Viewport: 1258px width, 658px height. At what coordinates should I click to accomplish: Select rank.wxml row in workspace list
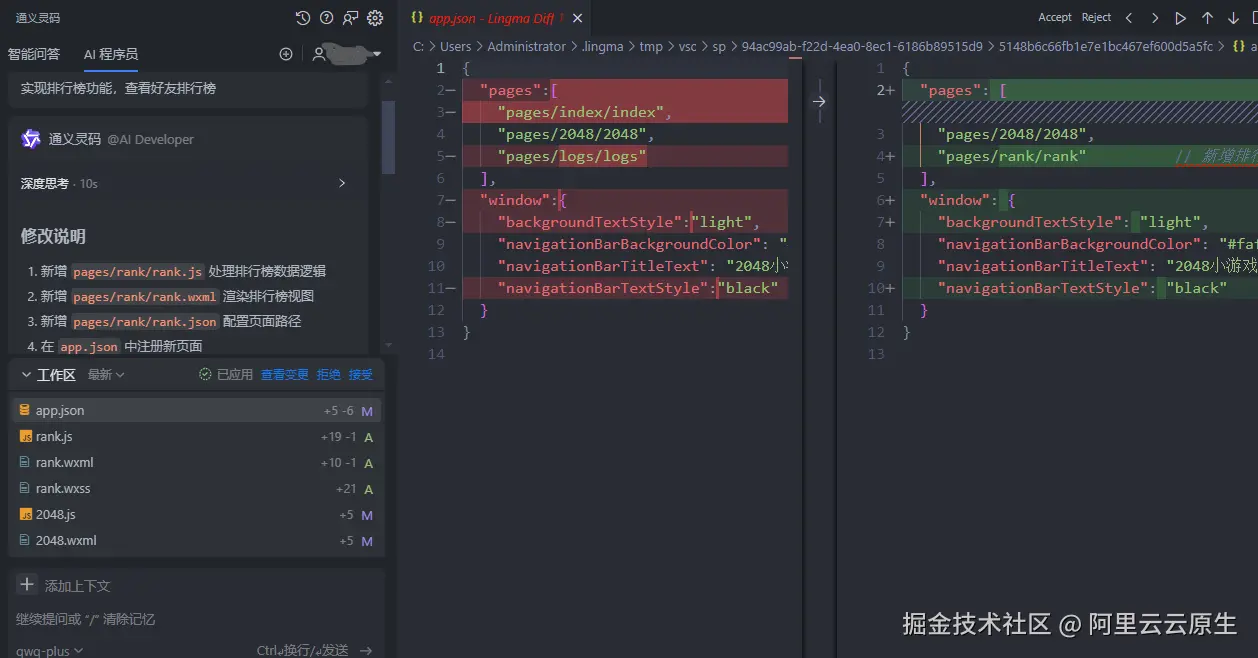[196, 462]
